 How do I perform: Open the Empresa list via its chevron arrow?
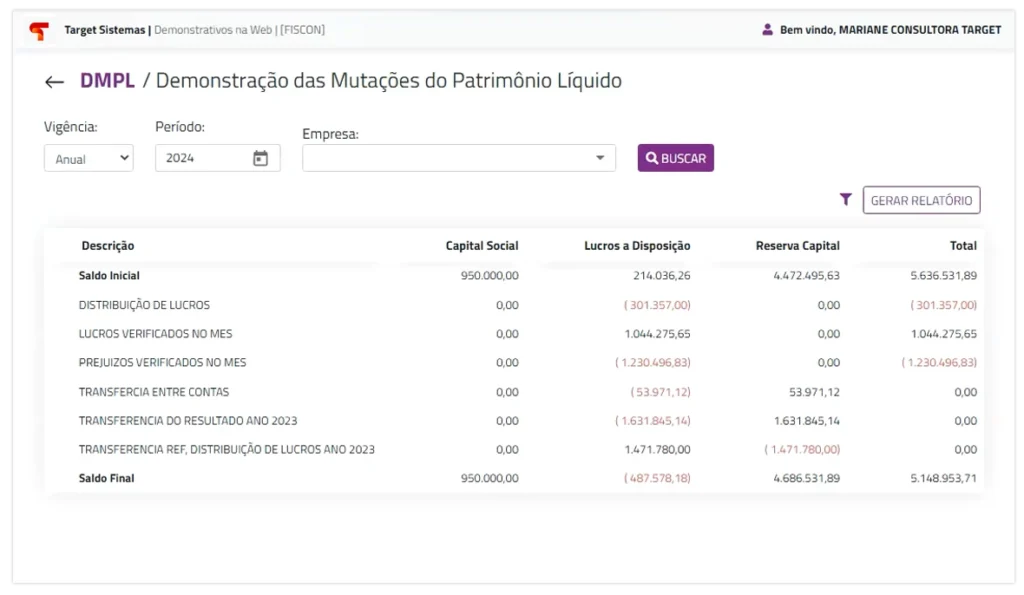pos(599,157)
